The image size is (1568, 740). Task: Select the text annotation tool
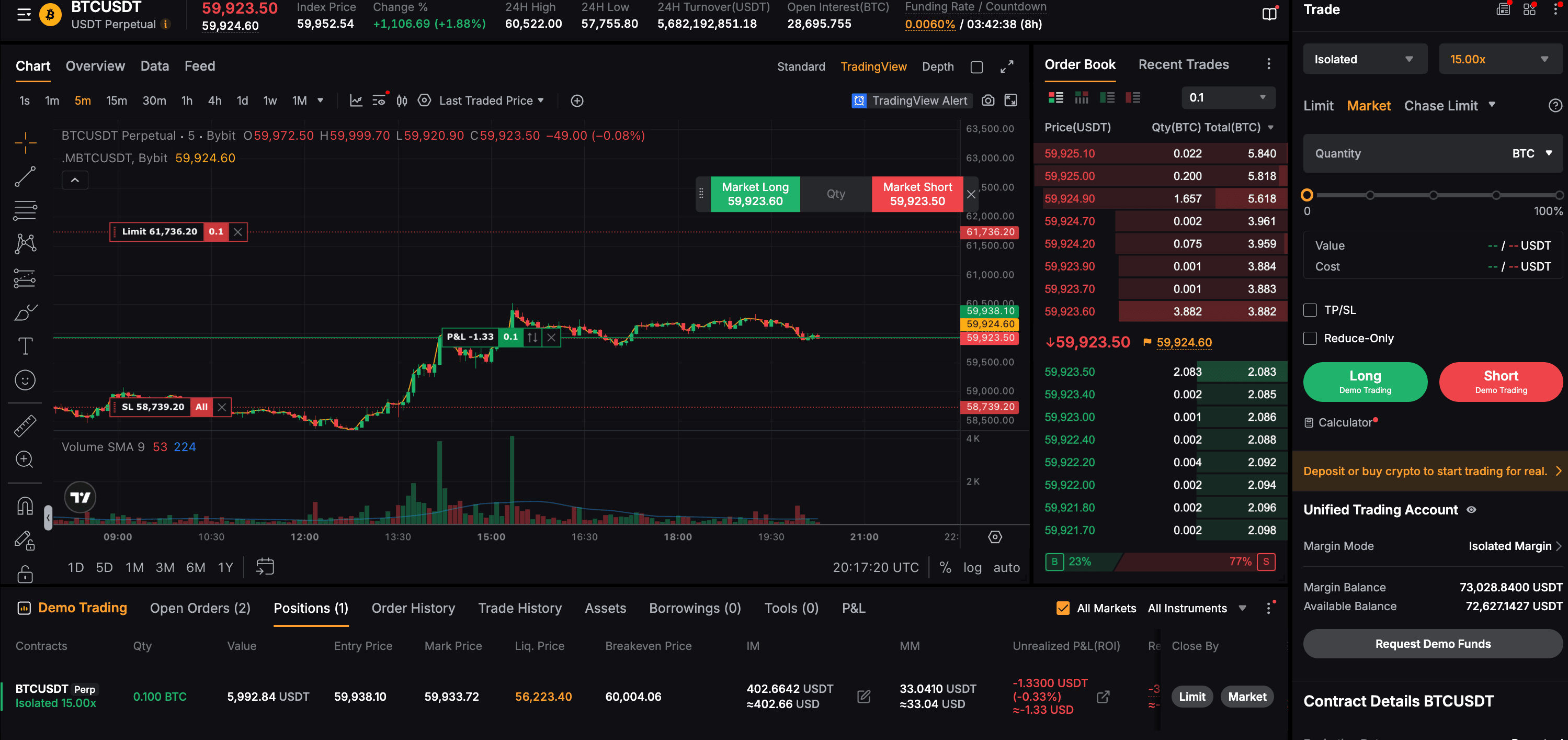click(25, 346)
